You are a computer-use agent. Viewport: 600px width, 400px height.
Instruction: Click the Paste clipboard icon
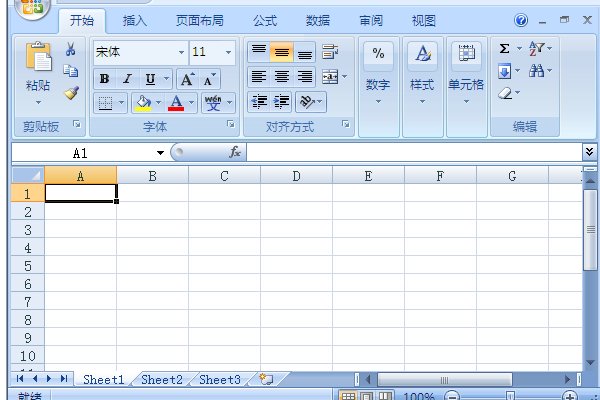point(38,57)
